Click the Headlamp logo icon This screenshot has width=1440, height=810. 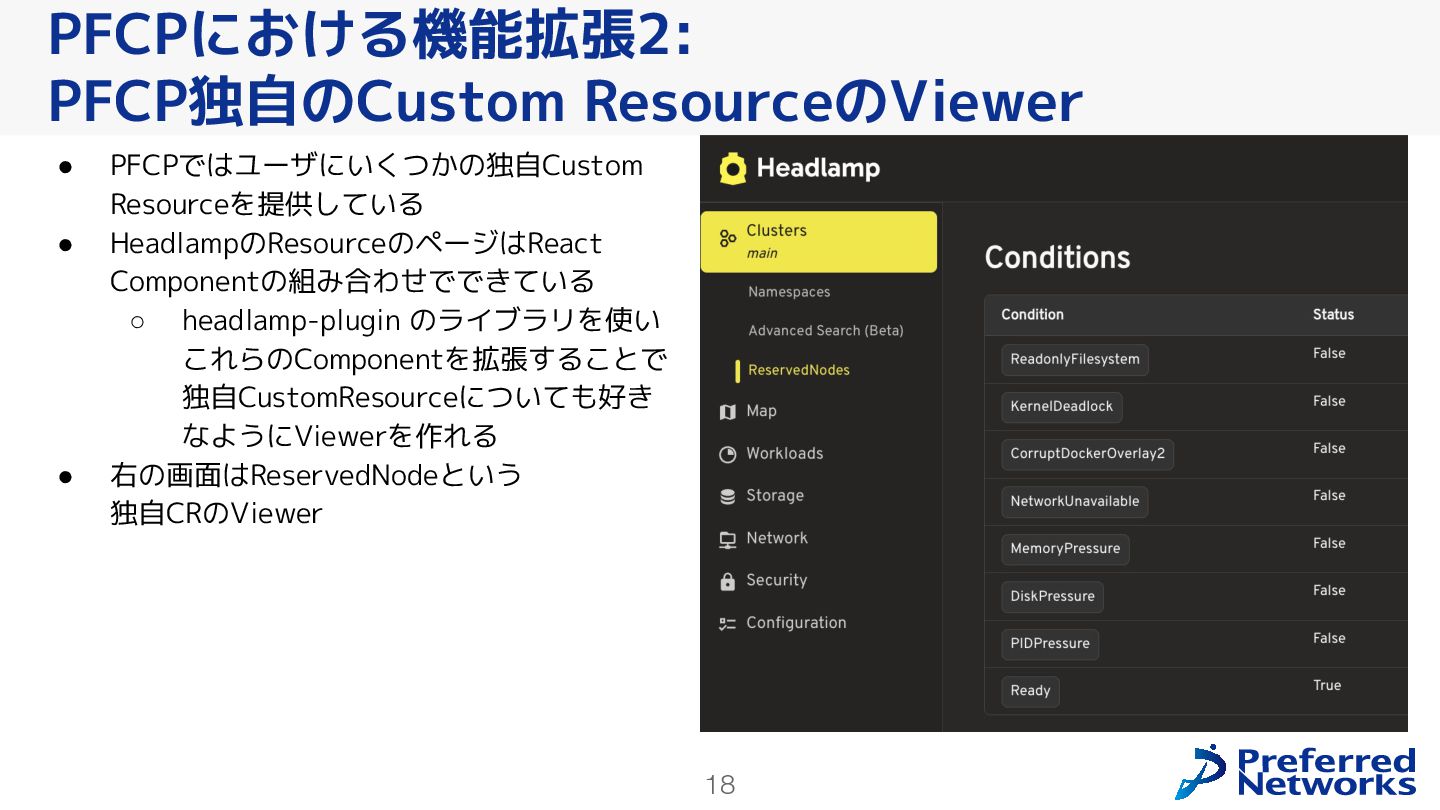[733, 168]
